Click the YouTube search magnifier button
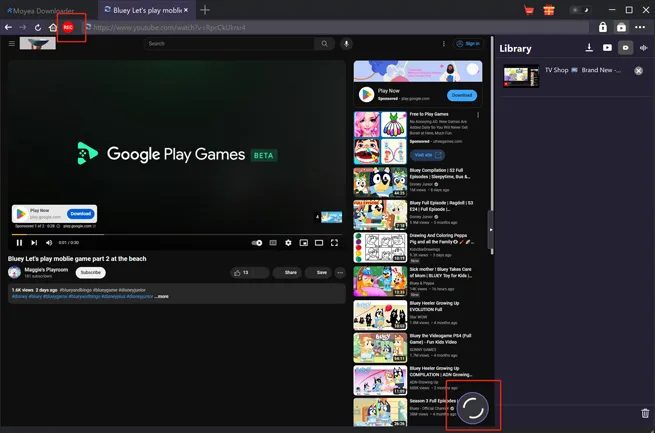This screenshot has height=433, width=655. click(325, 43)
